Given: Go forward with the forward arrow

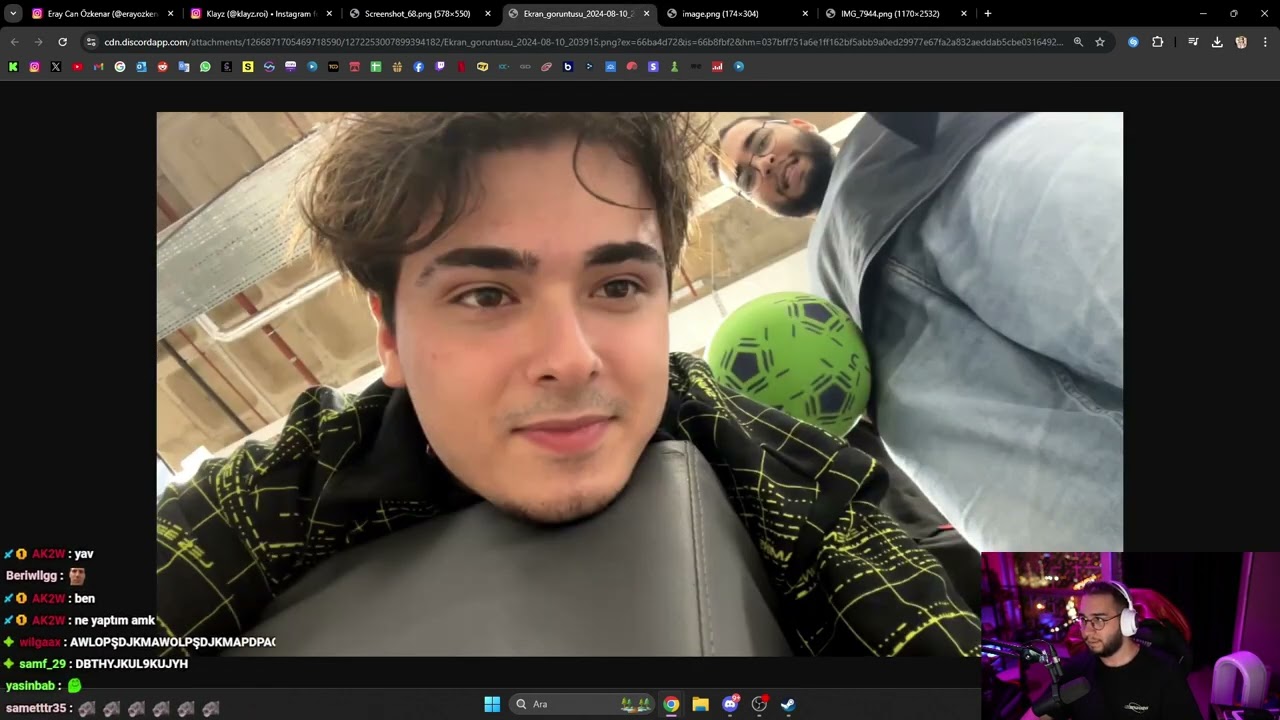Looking at the screenshot, I should (x=38, y=42).
